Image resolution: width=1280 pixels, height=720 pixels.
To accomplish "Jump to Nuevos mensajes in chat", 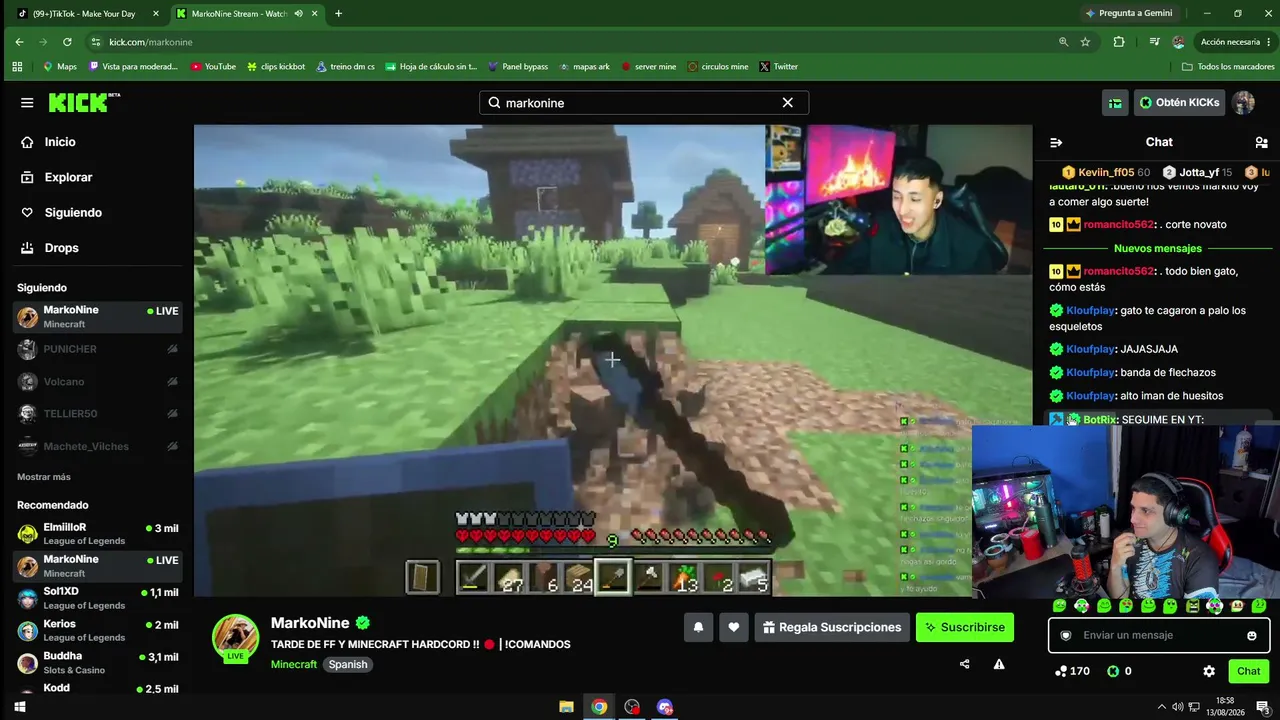I will [x=1157, y=248].
